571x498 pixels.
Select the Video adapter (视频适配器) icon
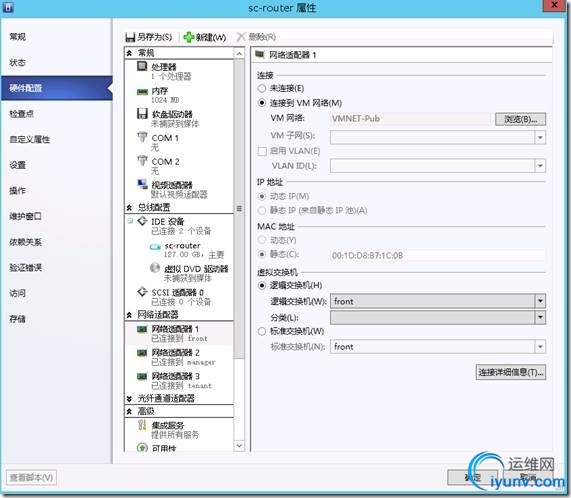pyautogui.click(x=142, y=184)
